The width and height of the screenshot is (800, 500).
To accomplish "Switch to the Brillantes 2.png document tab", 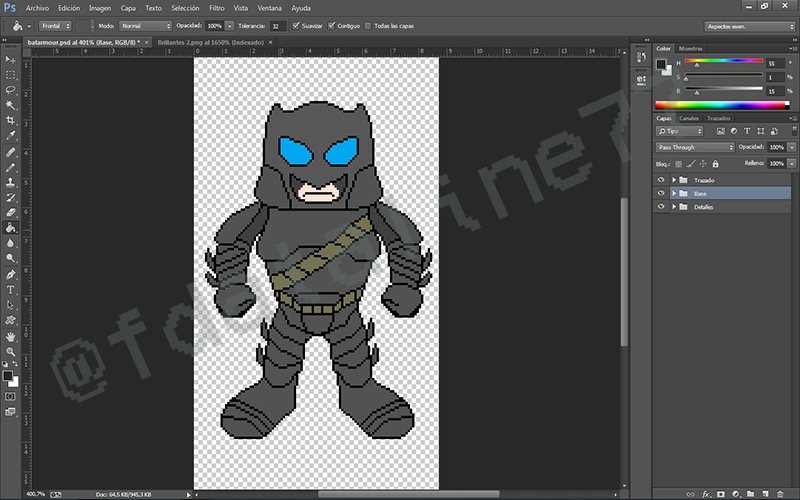I will [211, 42].
